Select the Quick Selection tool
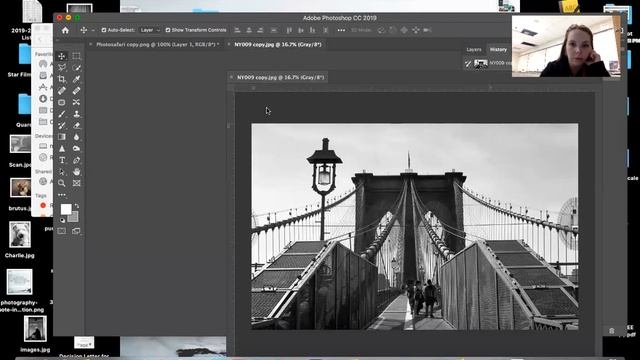 click(x=76, y=67)
